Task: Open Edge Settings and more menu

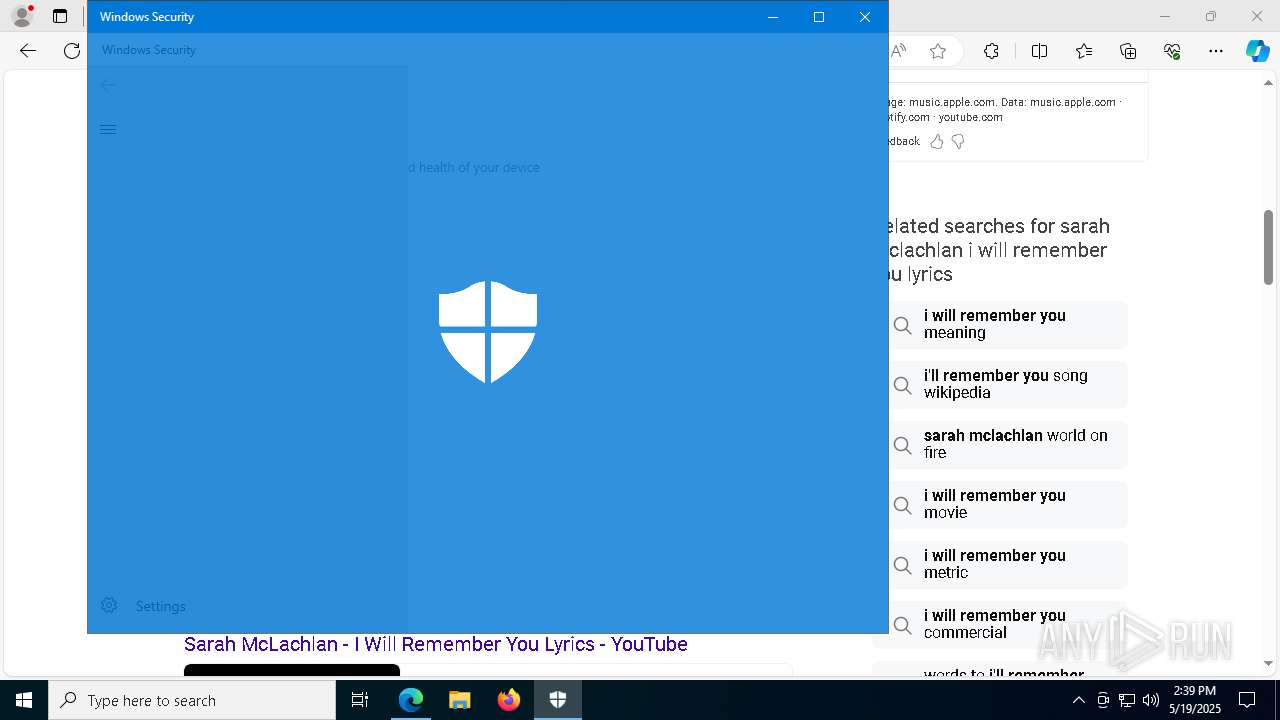Action: [1216, 51]
